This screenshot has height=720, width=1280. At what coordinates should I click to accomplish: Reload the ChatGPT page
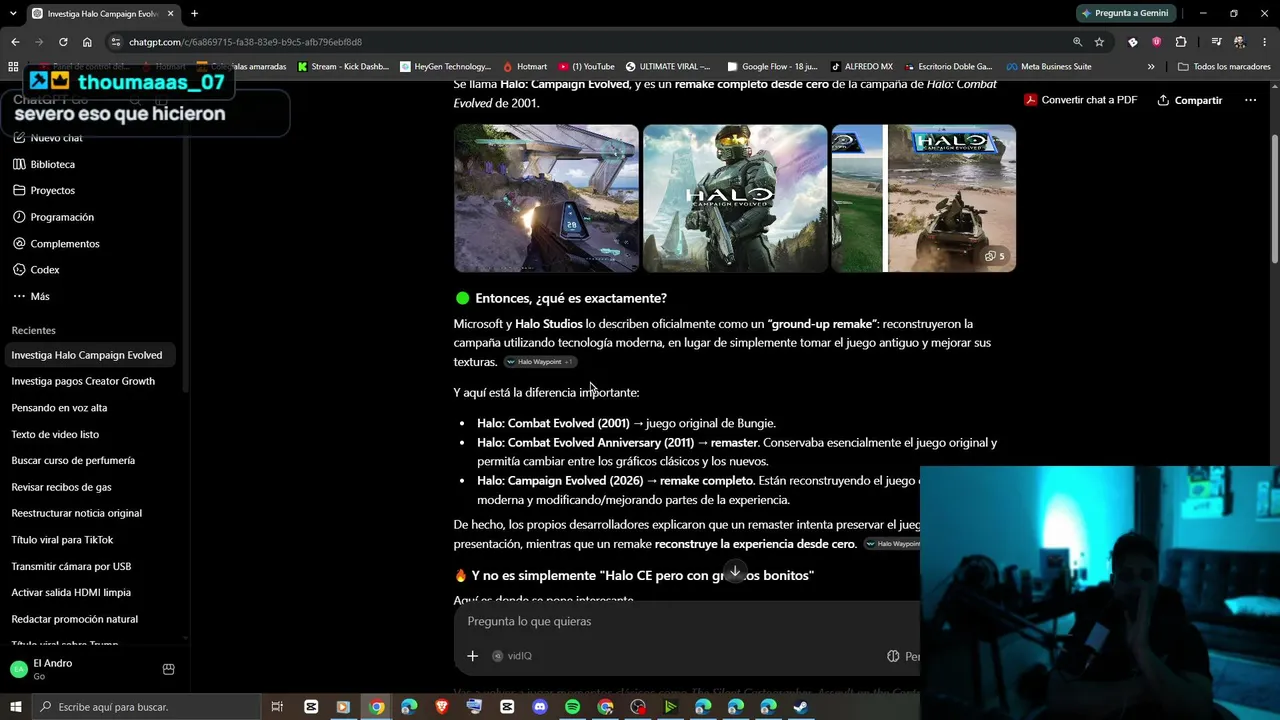63,42
